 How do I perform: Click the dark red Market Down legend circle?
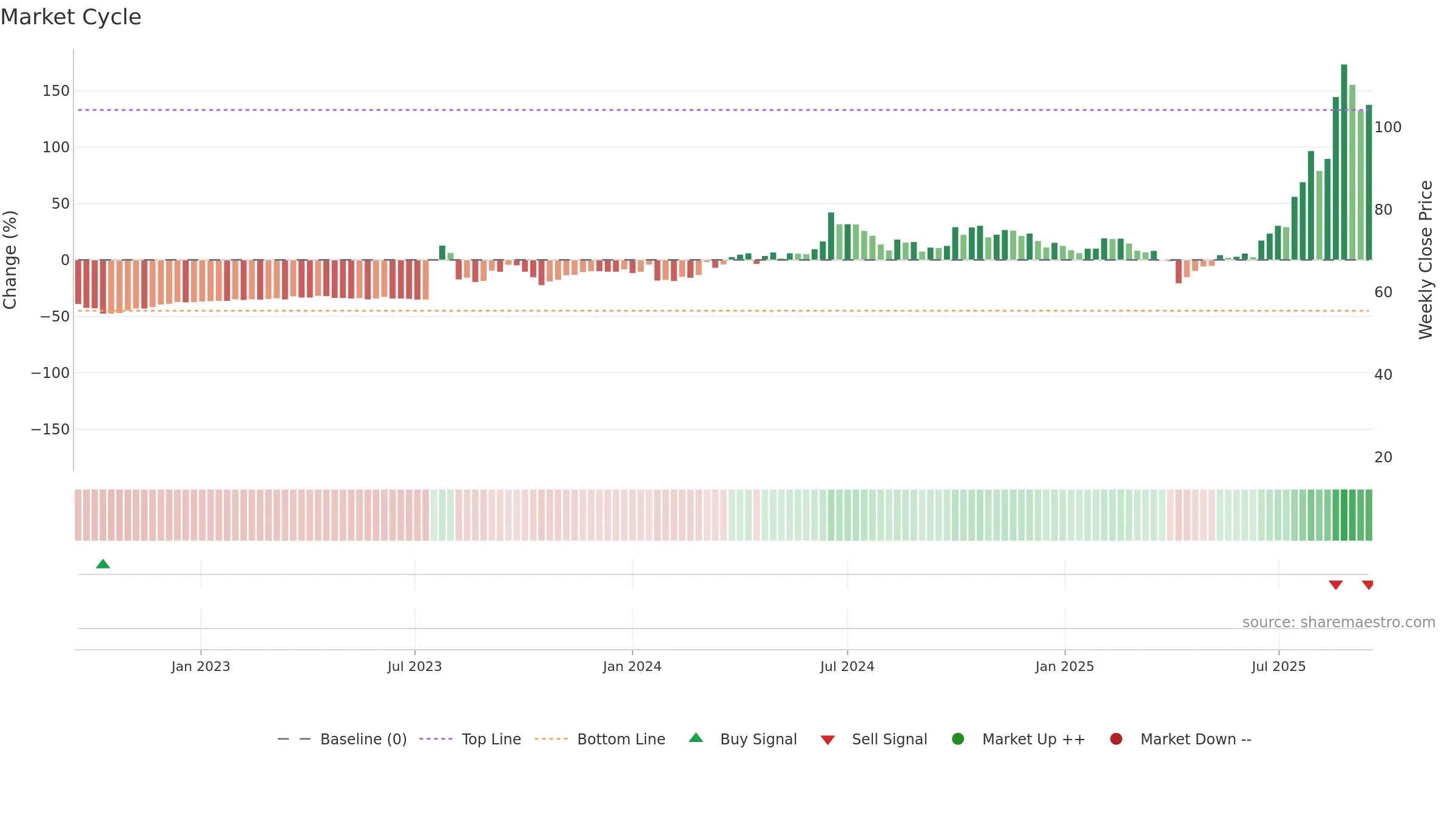(x=1116, y=739)
